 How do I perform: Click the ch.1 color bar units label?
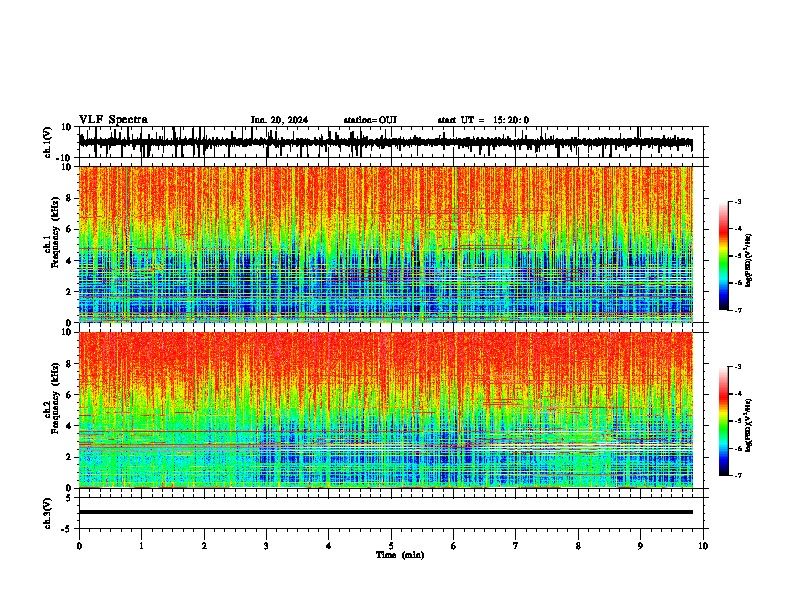(749, 261)
